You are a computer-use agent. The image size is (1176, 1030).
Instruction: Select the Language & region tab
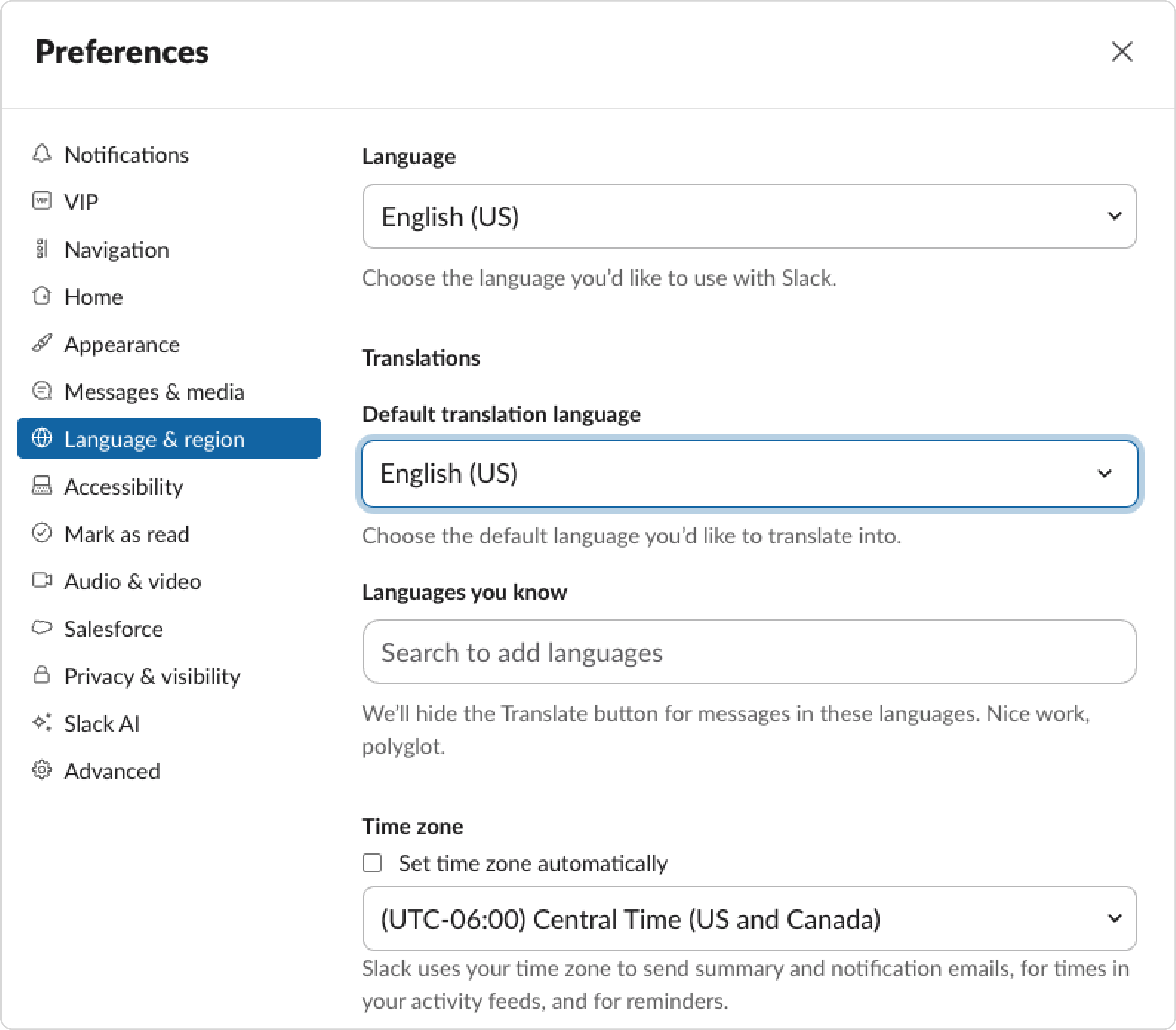(x=168, y=439)
